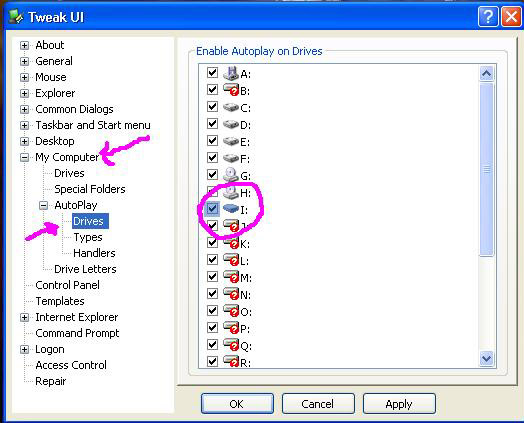
Task: Click the unknown drive icon for K:
Action: tap(231, 243)
